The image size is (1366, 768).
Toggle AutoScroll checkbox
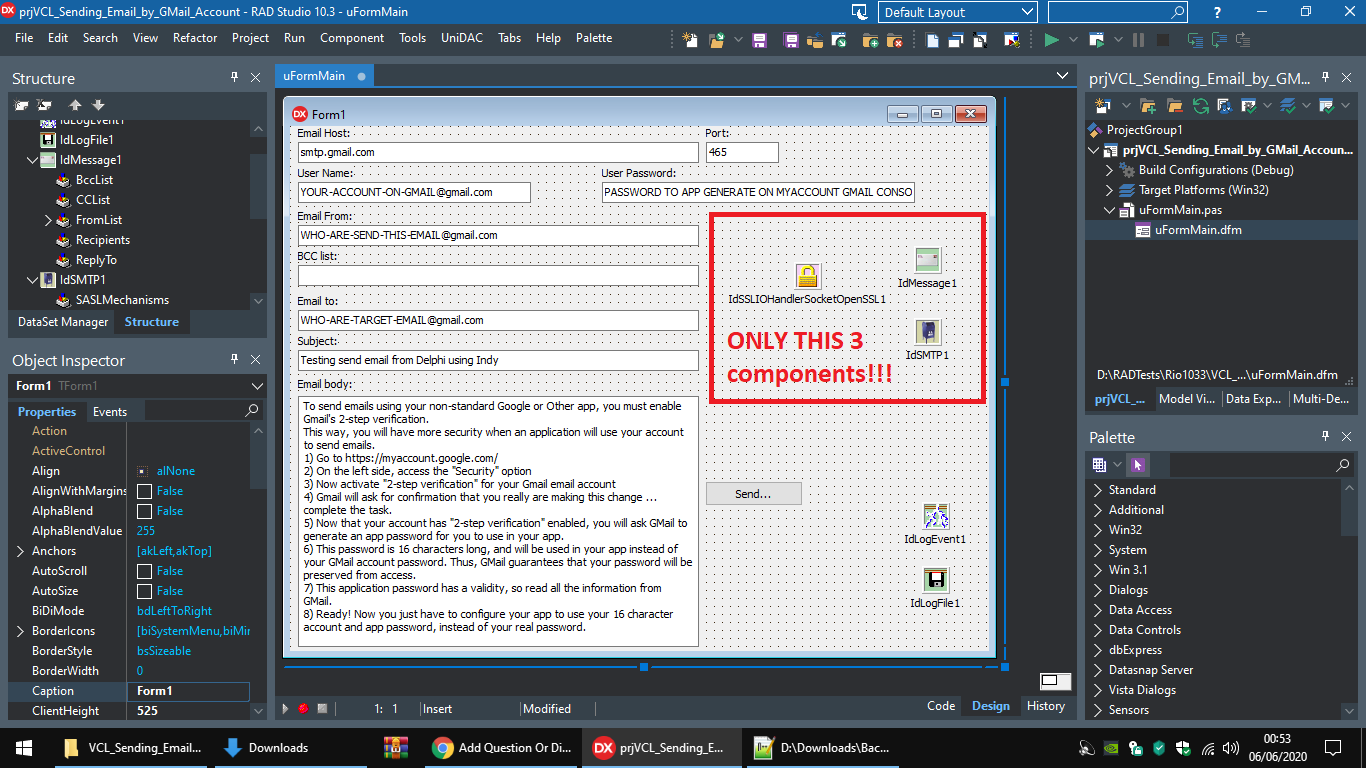point(144,571)
